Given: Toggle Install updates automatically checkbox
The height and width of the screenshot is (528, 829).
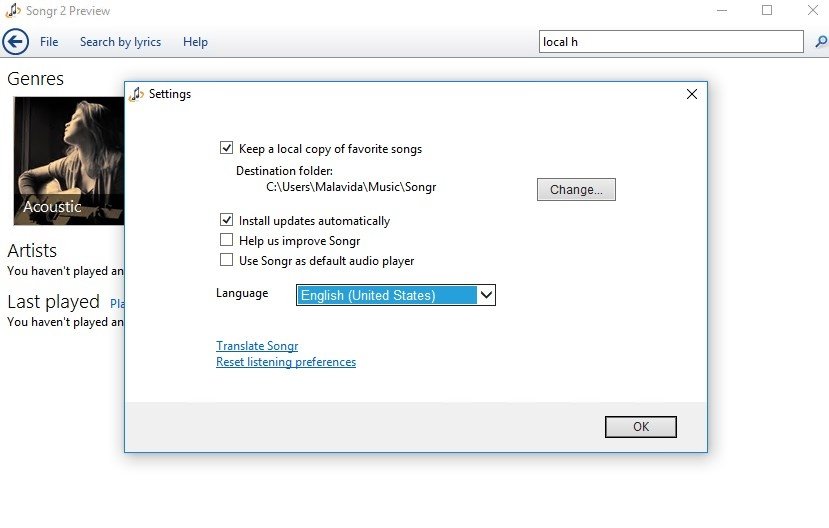Looking at the screenshot, I should 226,220.
